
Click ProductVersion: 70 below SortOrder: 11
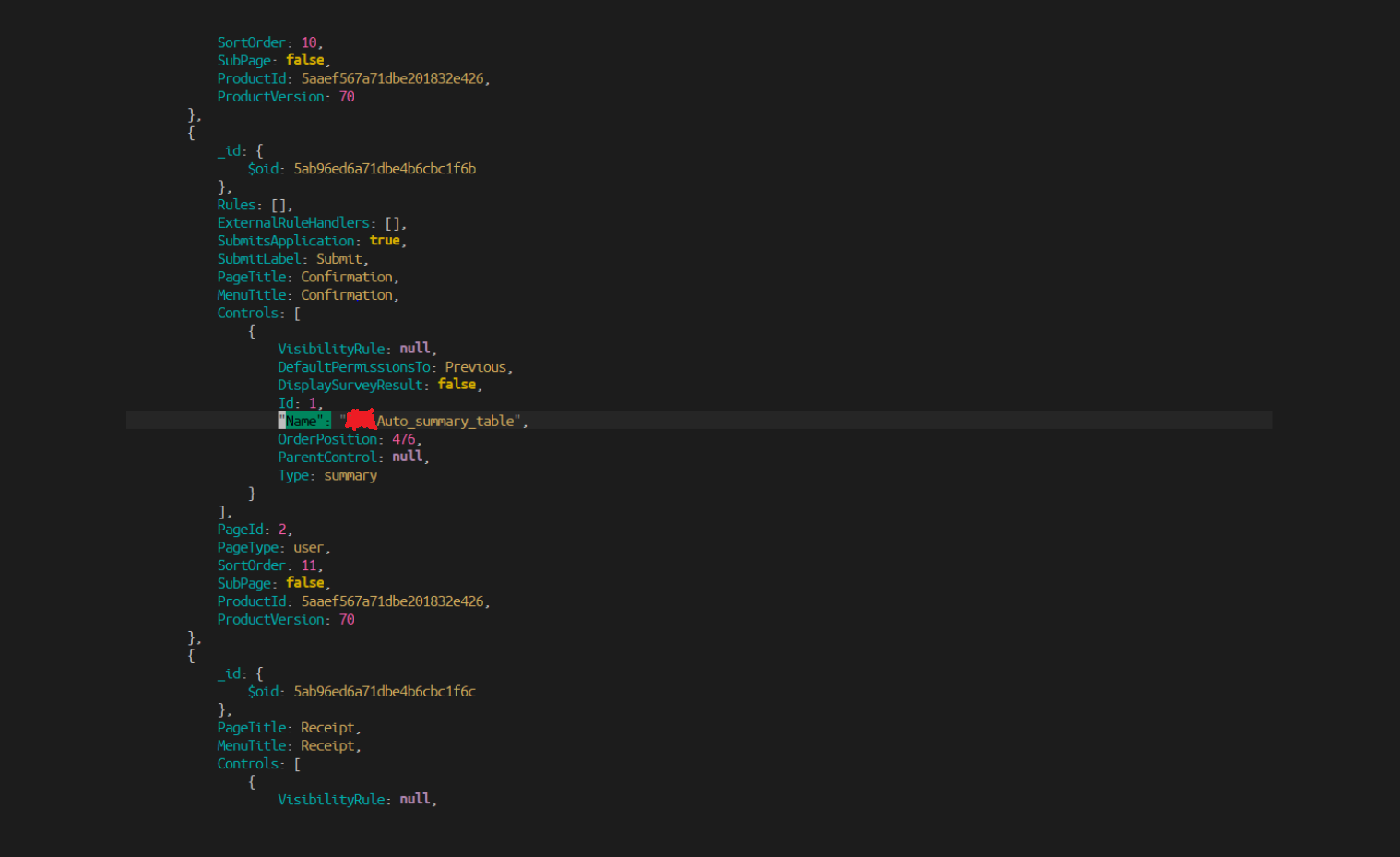(x=286, y=620)
